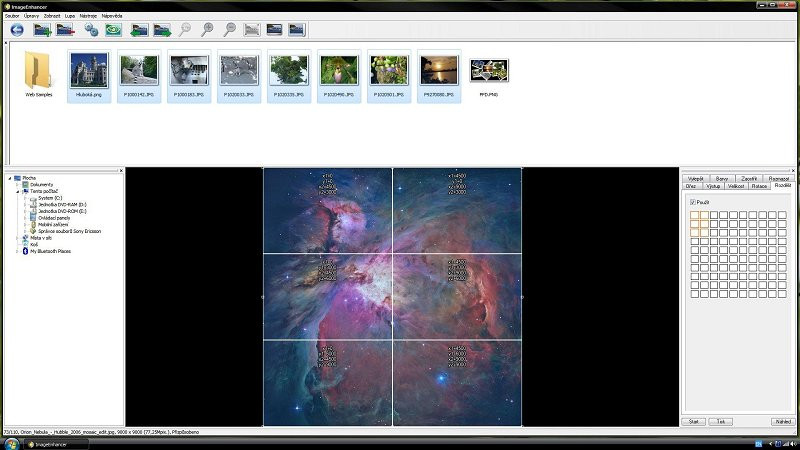Expand the My Bluetooth Places node
800x450 pixels.
(x=17, y=251)
